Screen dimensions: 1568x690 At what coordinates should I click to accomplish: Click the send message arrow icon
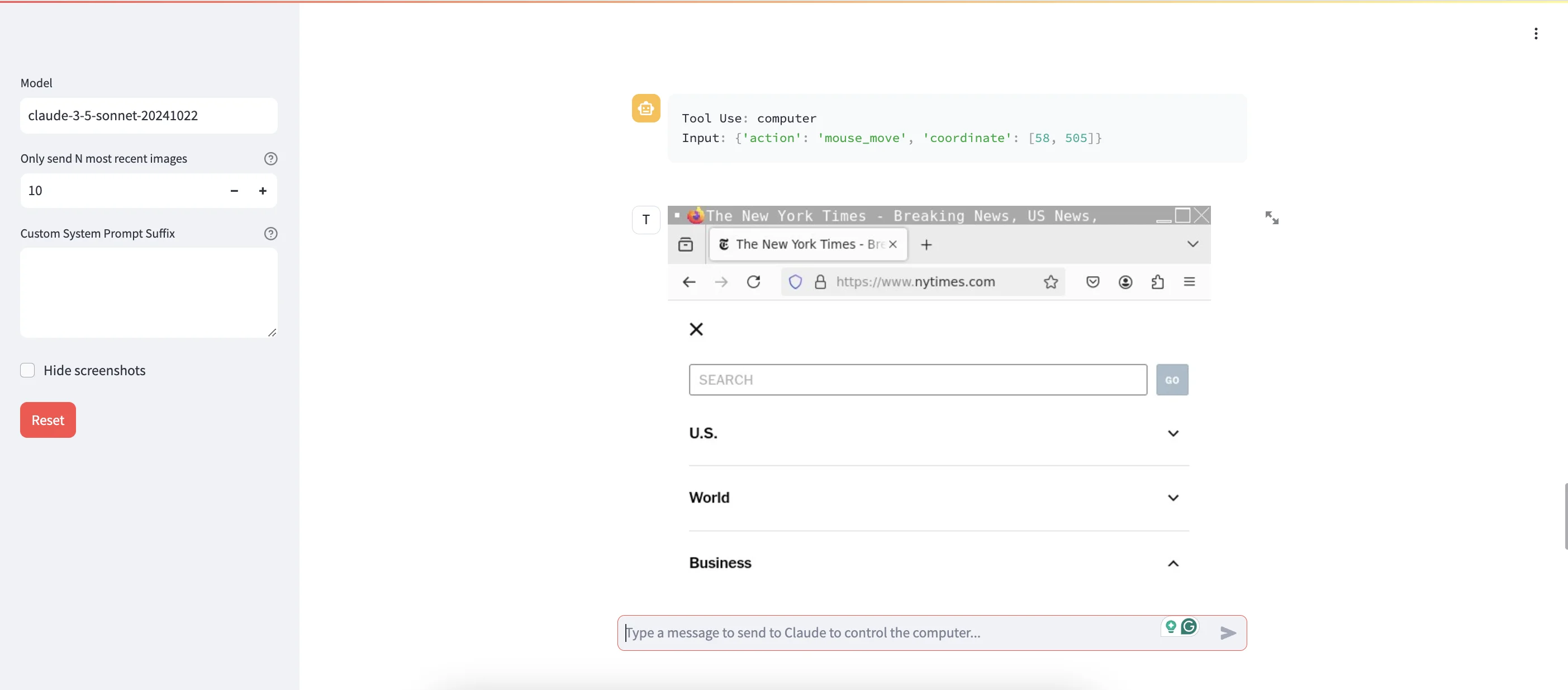pos(1228,633)
